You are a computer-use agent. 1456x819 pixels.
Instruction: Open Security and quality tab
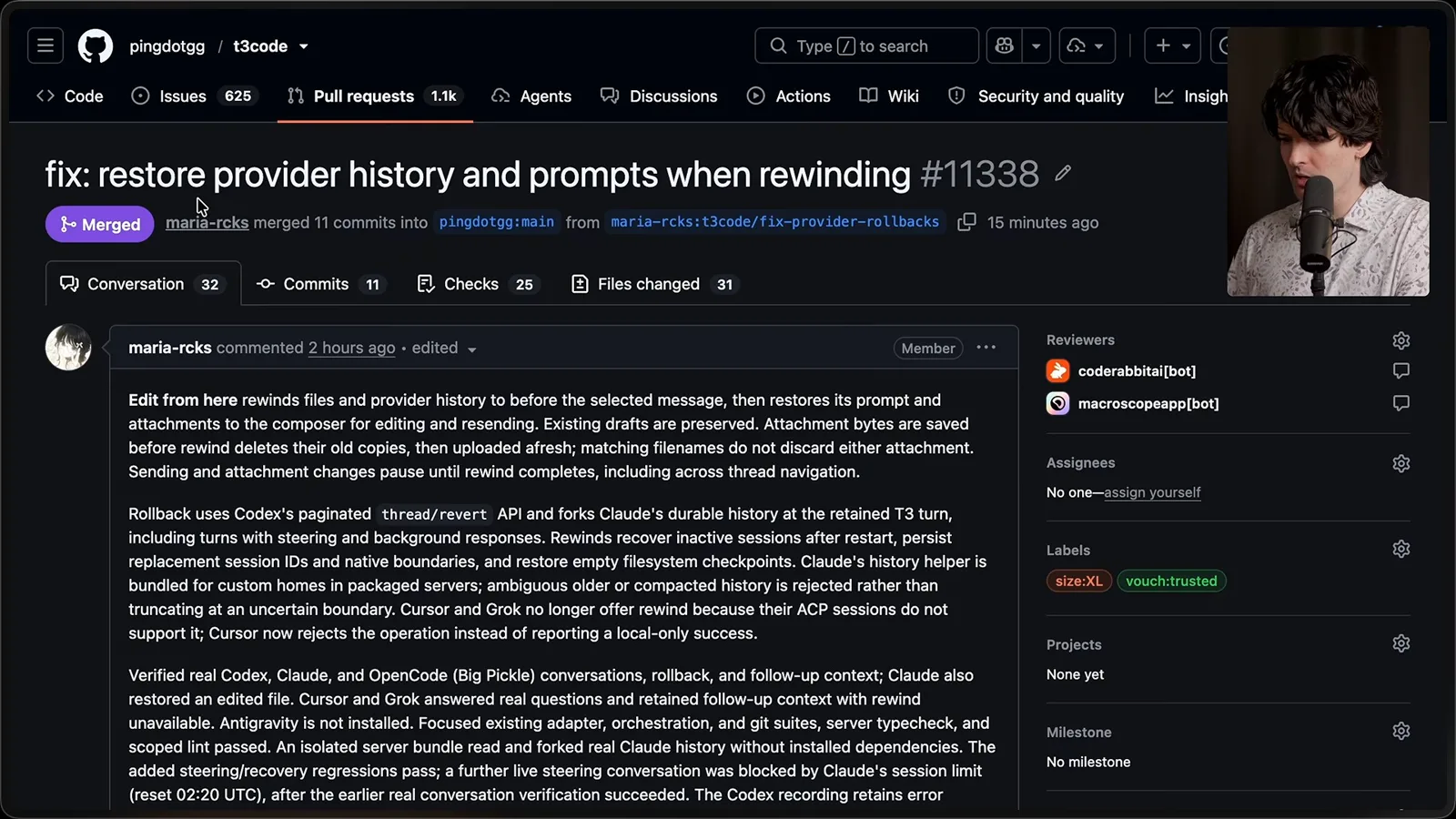coord(1036,96)
